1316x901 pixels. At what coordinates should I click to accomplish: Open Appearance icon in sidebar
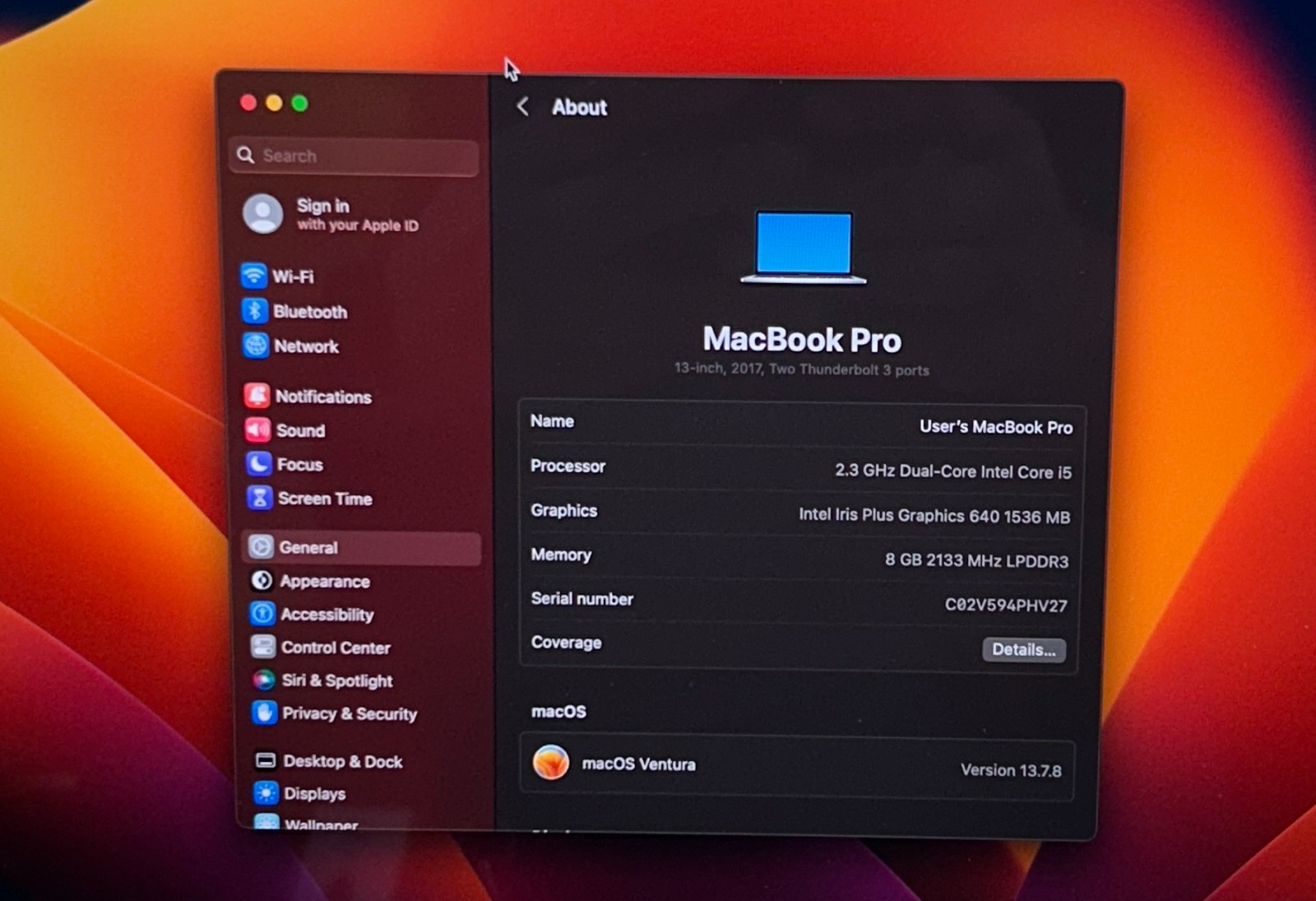pos(262,581)
